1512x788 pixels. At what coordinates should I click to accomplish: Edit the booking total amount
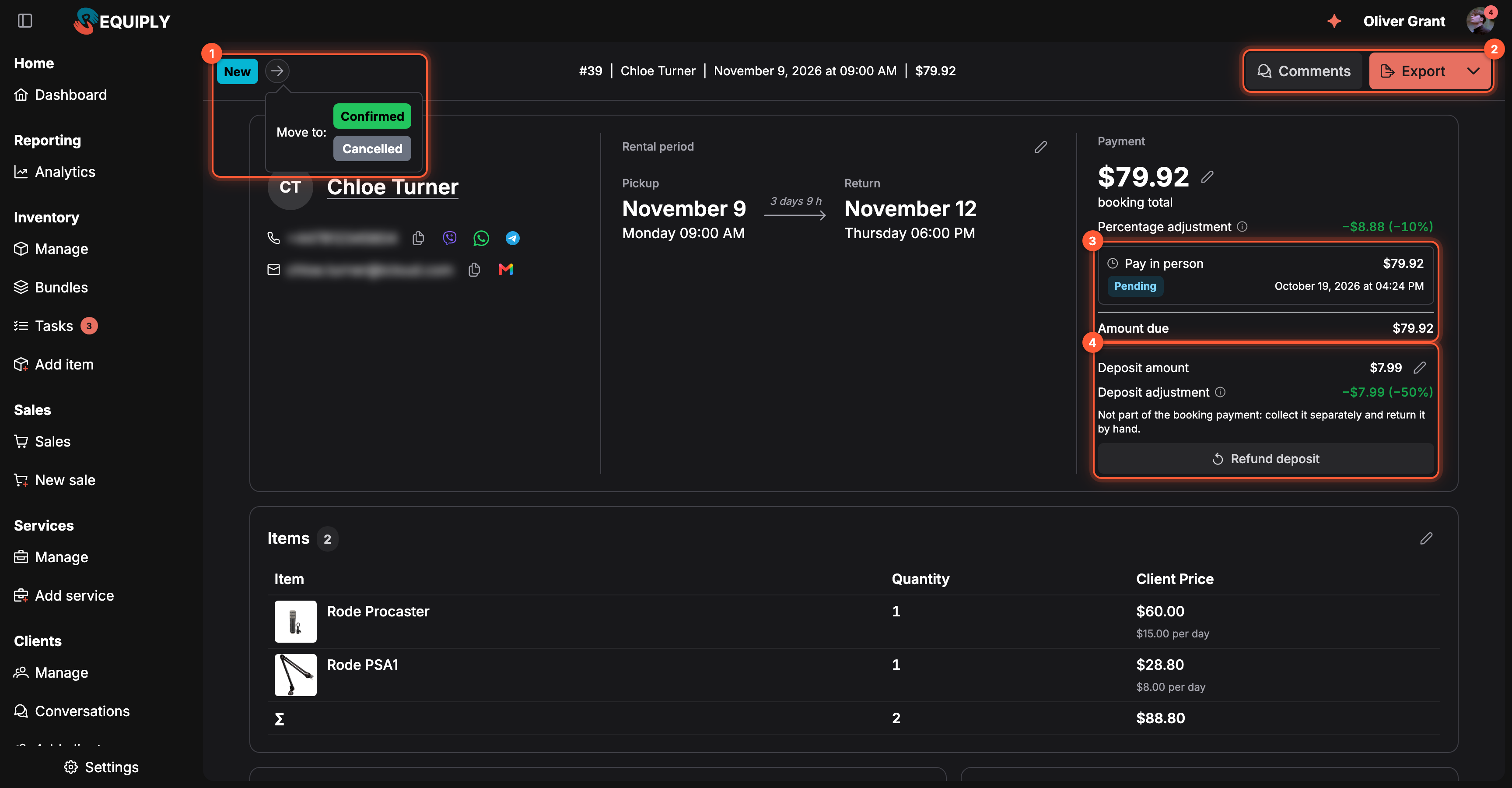click(x=1207, y=177)
